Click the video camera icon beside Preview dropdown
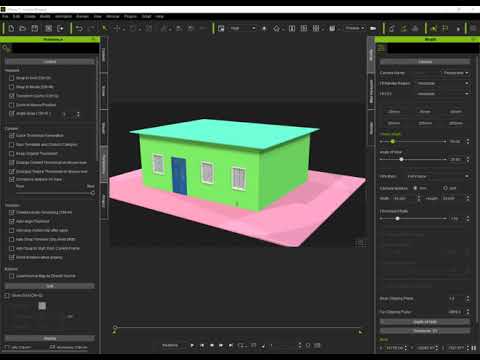This screenshot has height=360, width=480. (373, 29)
